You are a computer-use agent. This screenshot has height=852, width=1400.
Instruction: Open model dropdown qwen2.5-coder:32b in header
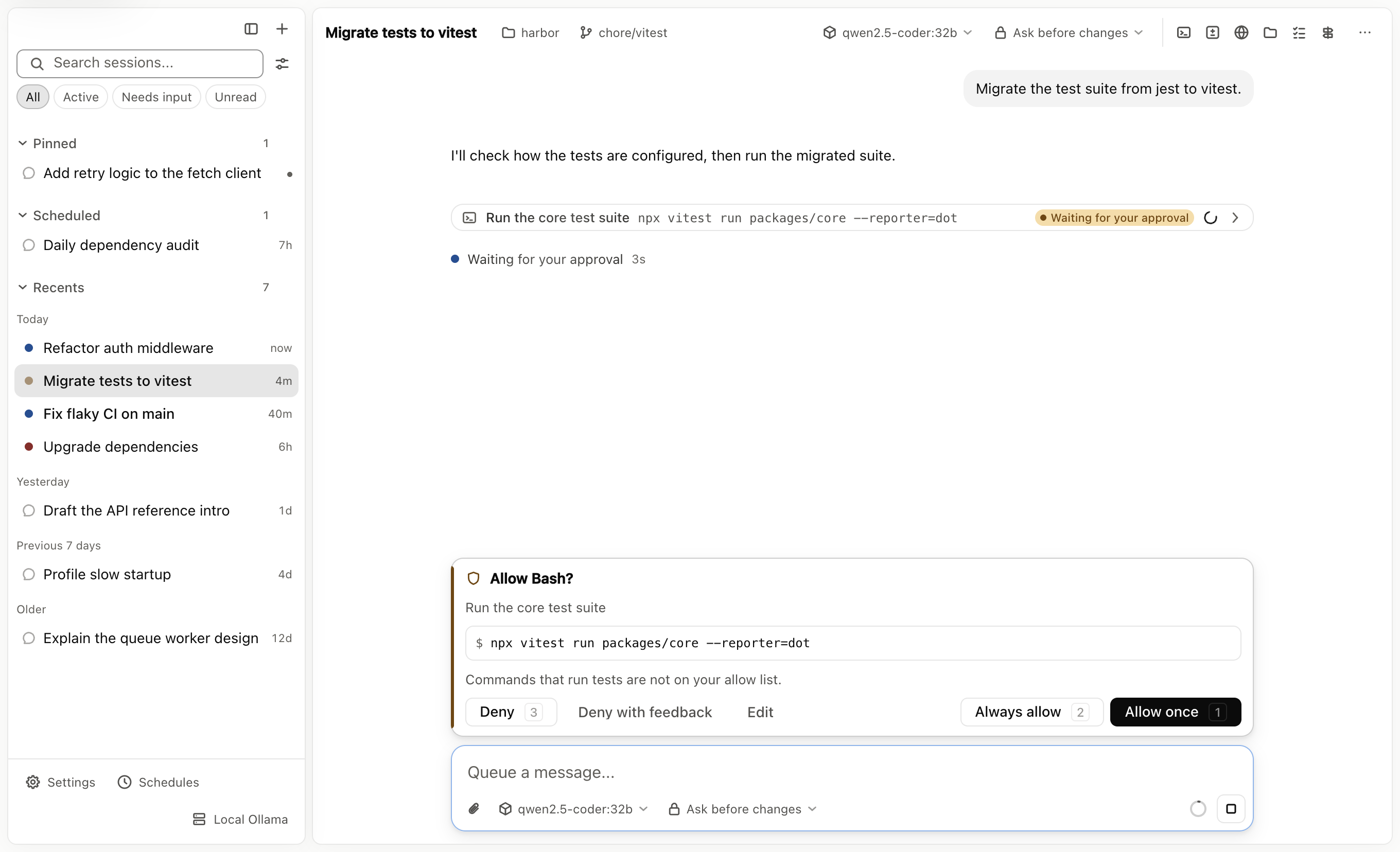[898, 33]
